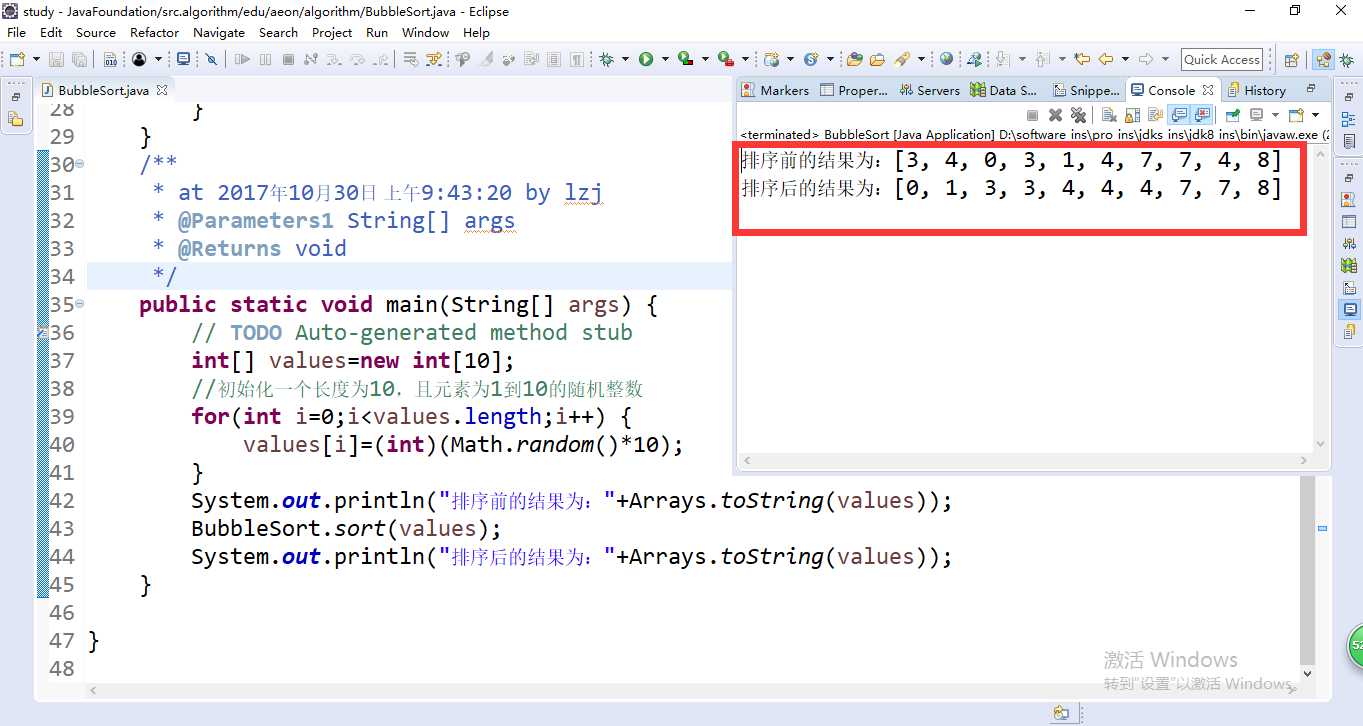Open the Run configurations dropdown arrow

[x=665, y=60]
